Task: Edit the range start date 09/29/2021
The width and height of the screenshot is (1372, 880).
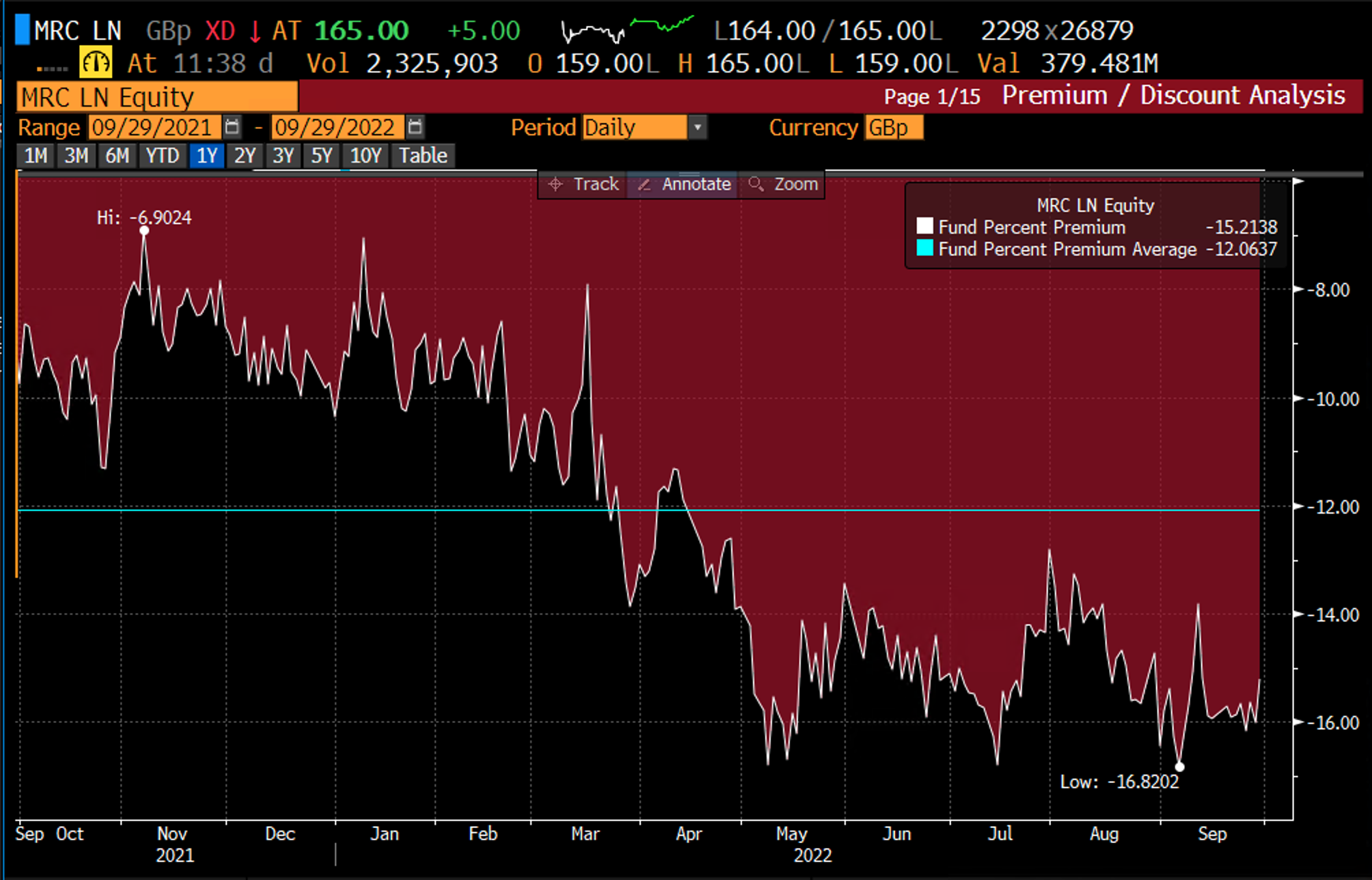Action: pyautogui.click(x=154, y=128)
